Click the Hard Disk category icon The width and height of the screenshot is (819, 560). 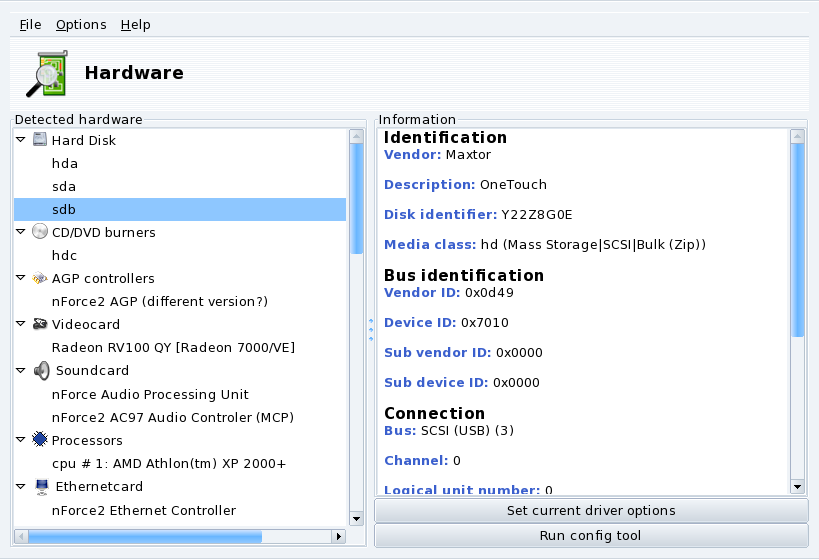click(40, 140)
